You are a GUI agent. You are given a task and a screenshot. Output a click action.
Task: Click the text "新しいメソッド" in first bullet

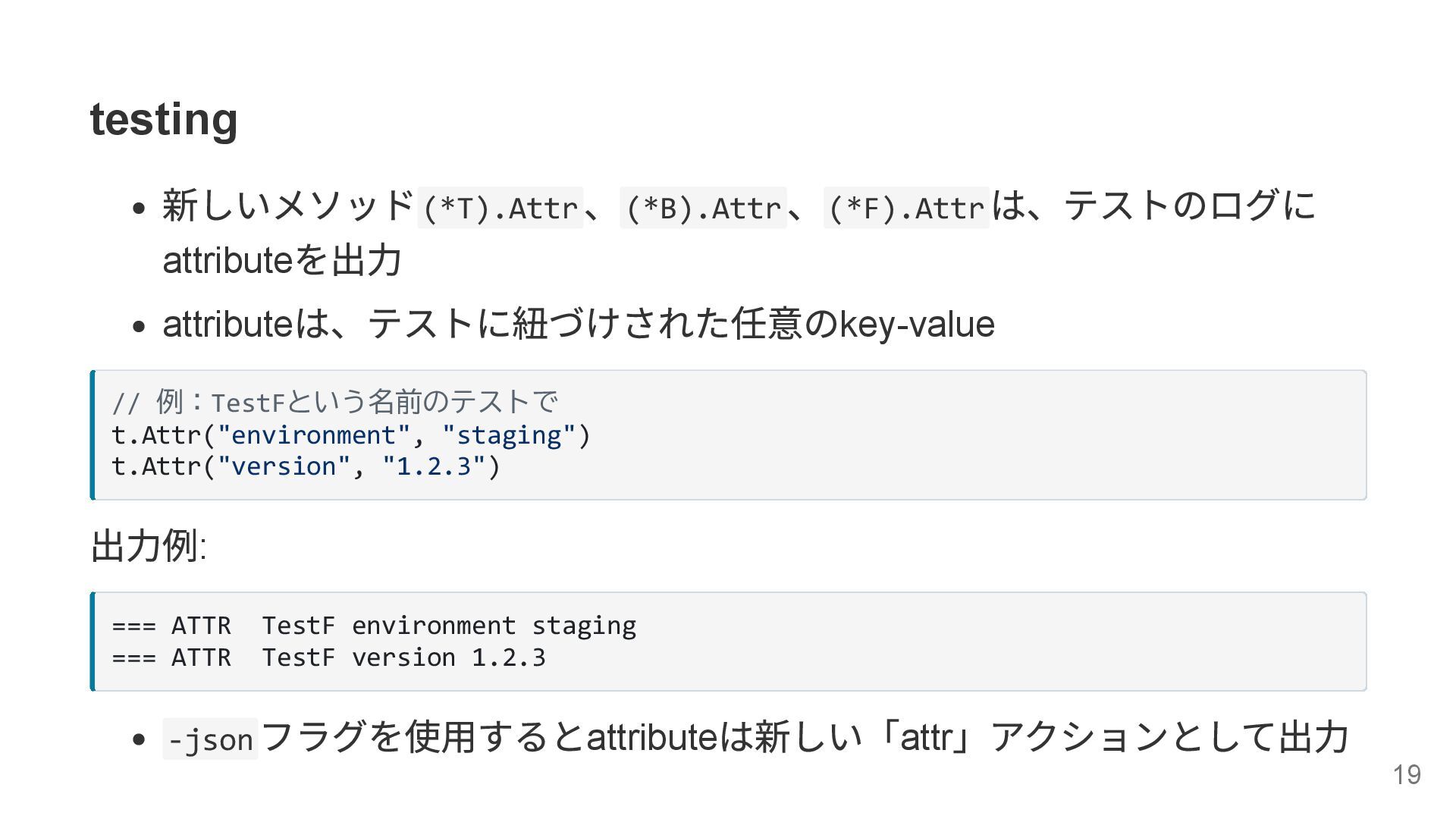point(288,206)
